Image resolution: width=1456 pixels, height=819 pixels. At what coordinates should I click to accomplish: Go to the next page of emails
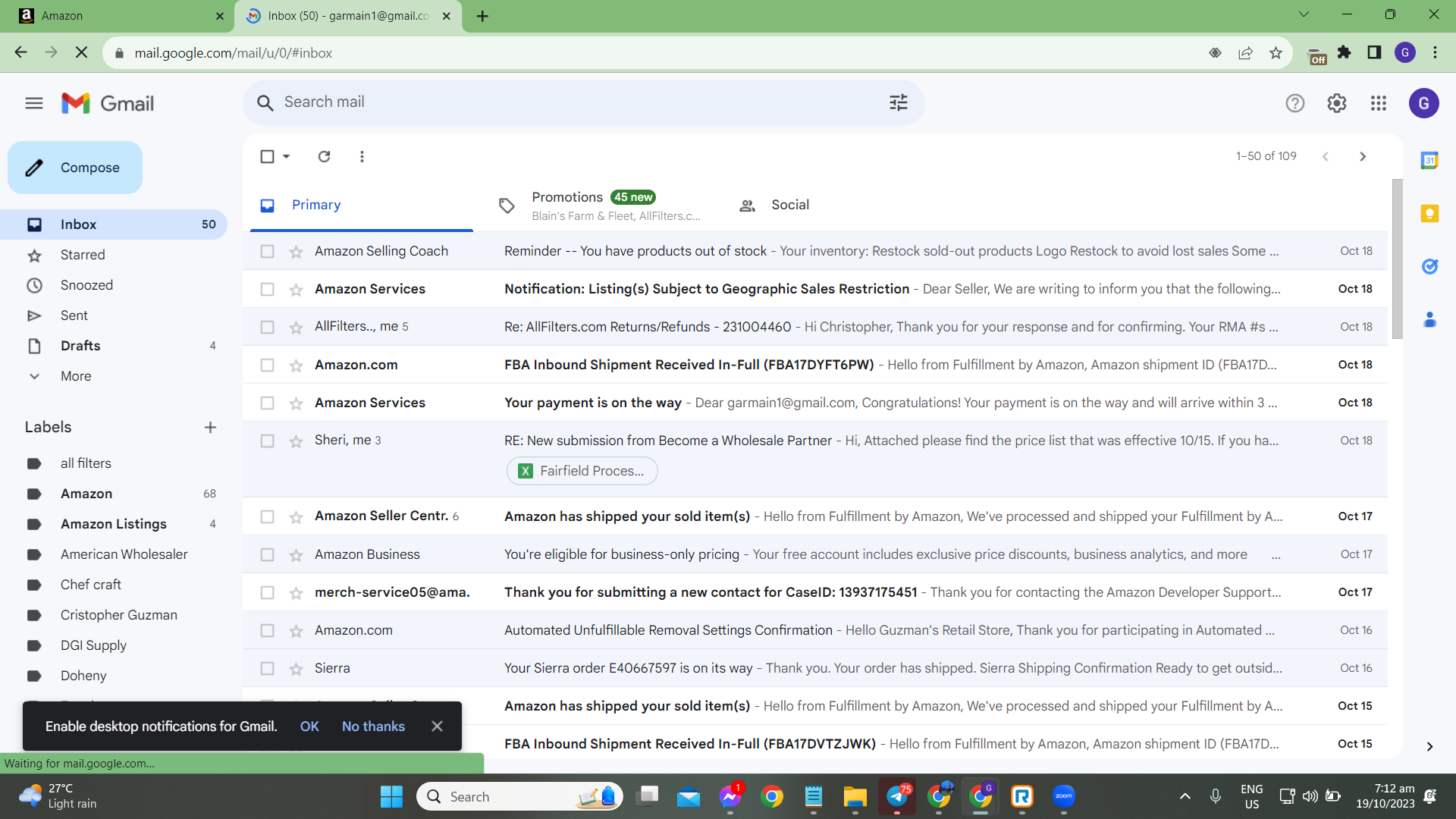tap(1363, 156)
